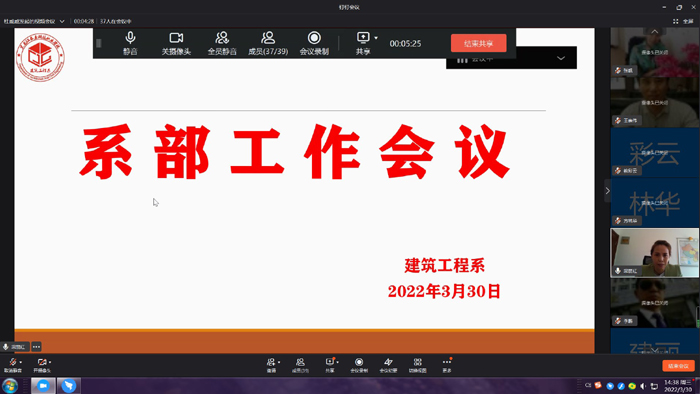The height and width of the screenshot is (394, 700).
Task: Click the green-yellow globe tray icon
Action: click(632, 386)
